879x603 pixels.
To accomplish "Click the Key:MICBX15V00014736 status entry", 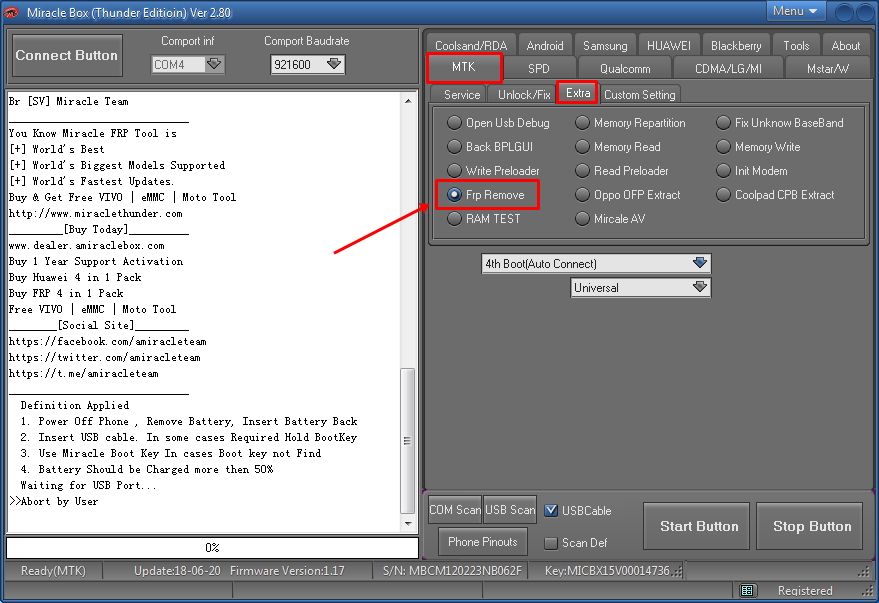I will tap(607, 570).
